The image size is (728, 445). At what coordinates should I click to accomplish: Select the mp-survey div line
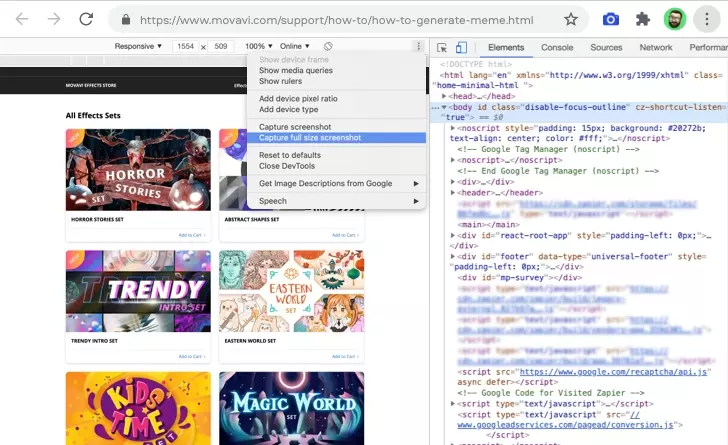pos(520,278)
